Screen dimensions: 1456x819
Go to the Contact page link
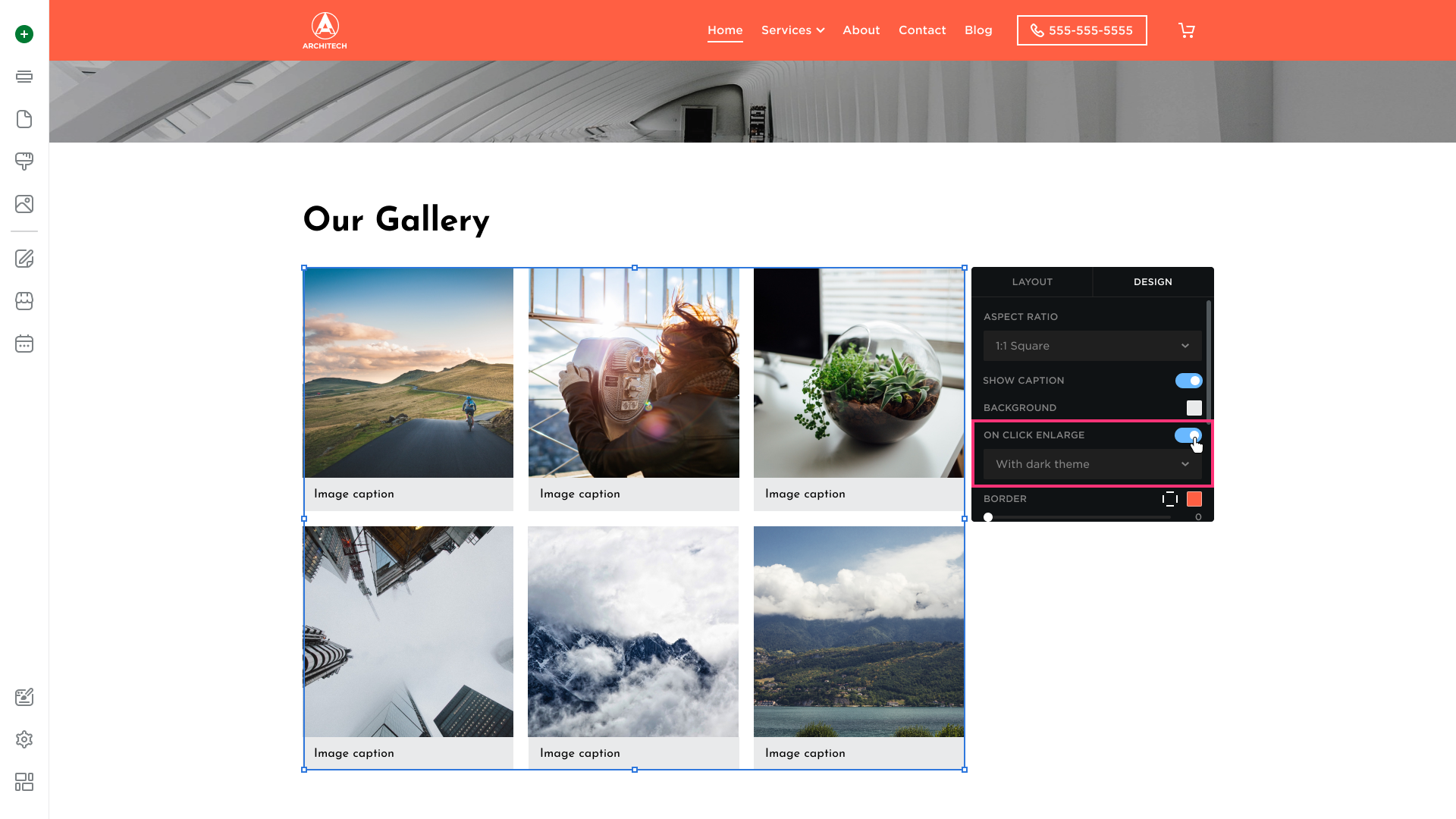(922, 30)
